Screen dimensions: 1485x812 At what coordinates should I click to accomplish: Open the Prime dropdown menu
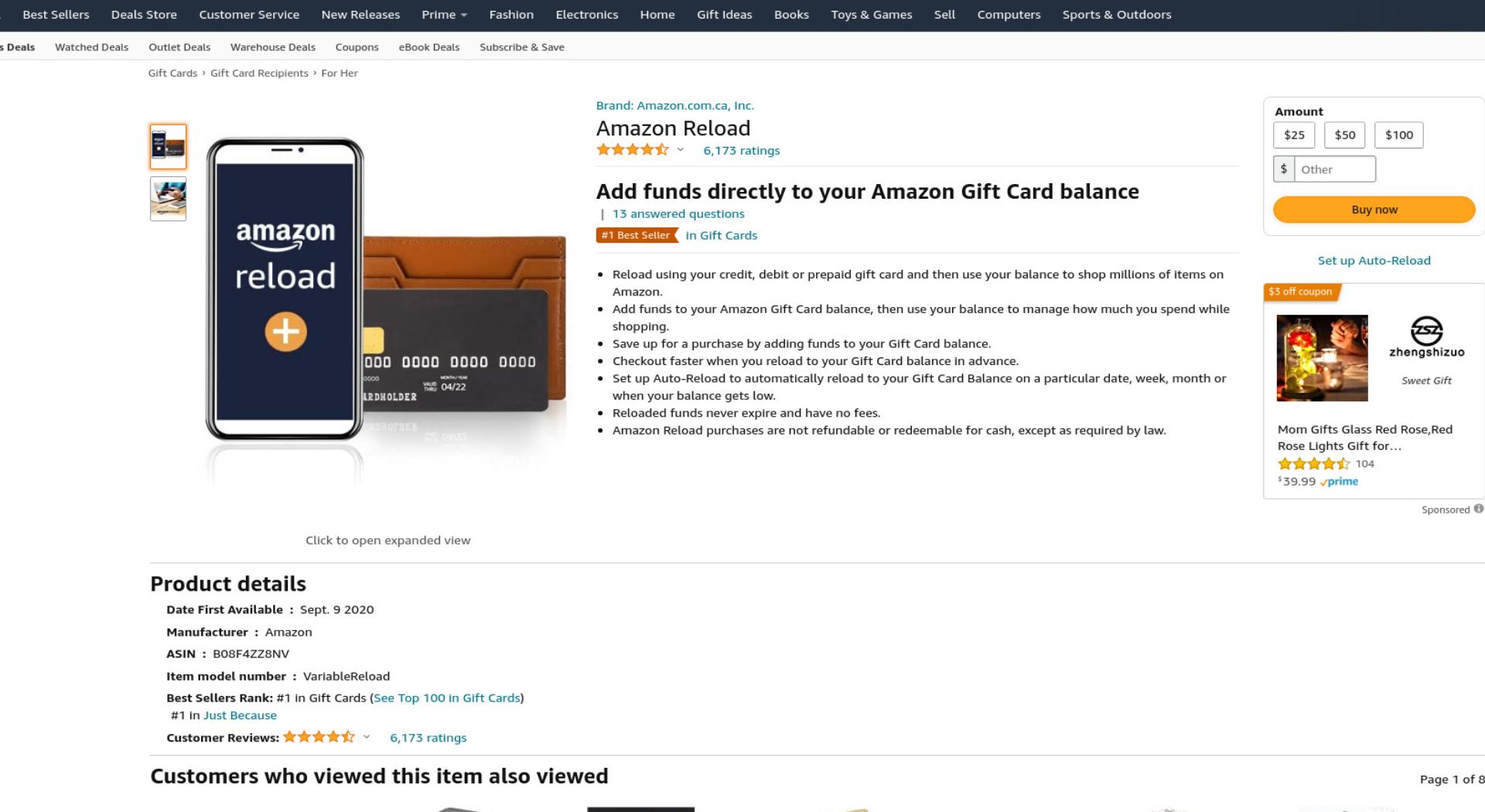444,15
